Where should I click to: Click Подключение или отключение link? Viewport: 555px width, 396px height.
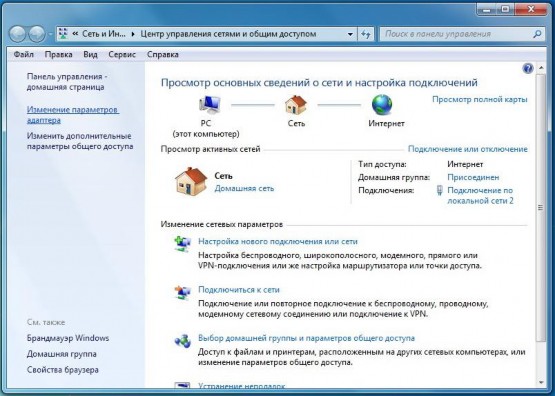[468, 149]
